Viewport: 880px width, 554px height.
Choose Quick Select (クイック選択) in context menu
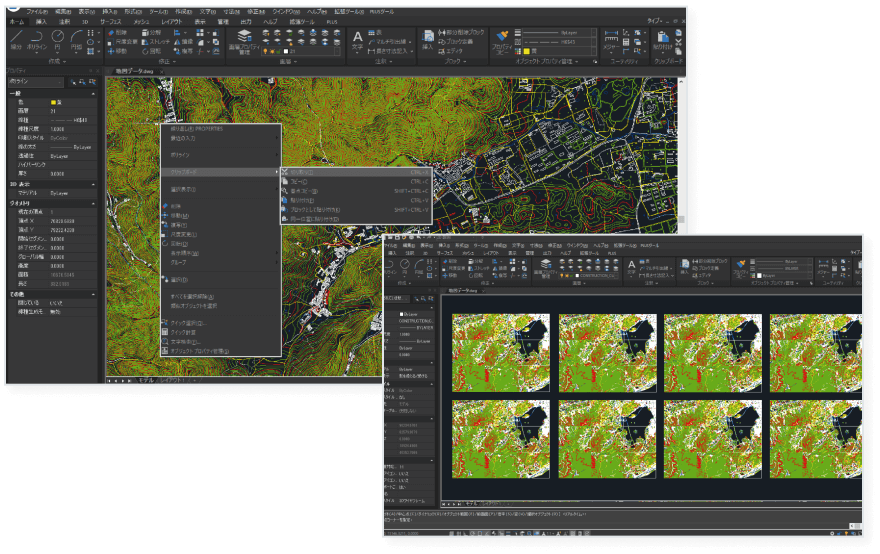[x=188, y=323]
